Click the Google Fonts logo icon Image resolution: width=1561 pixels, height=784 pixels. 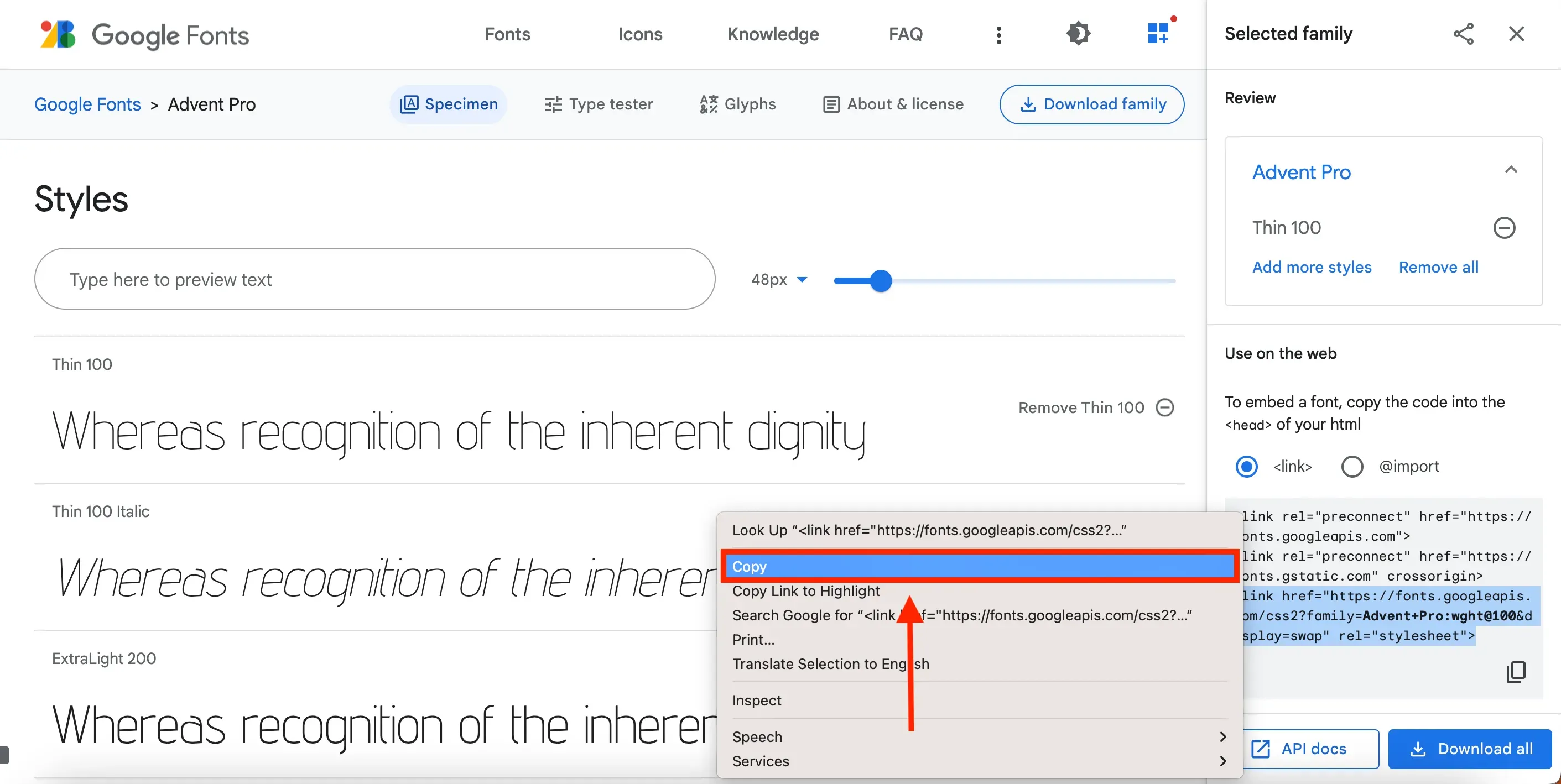58,34
